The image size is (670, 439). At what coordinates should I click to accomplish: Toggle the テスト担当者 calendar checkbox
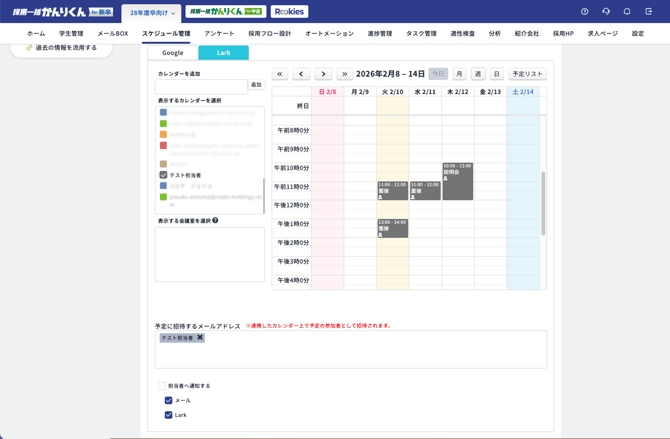coord(164,175)
